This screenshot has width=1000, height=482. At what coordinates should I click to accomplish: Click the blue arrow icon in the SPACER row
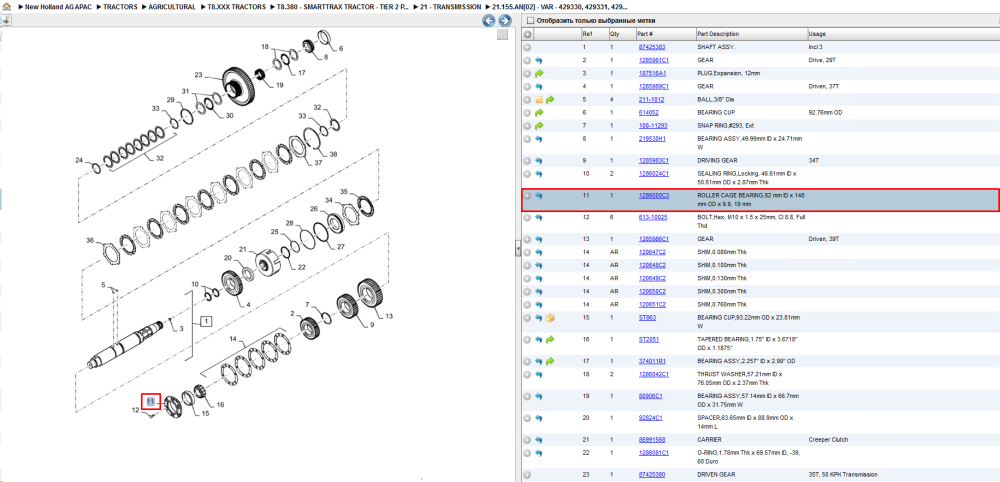coord(538,418)
